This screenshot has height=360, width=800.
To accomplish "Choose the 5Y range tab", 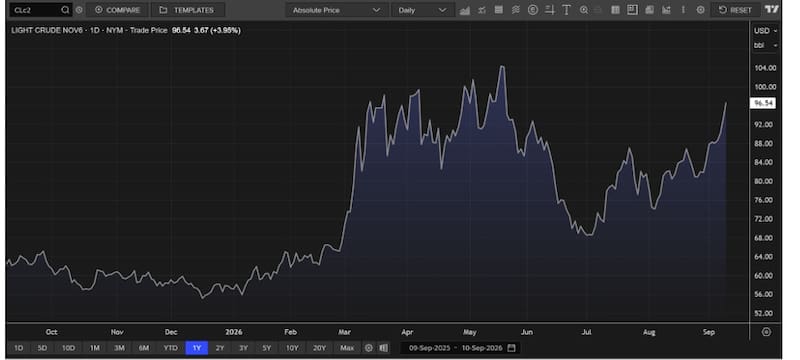I will click(x=267, y=348).
